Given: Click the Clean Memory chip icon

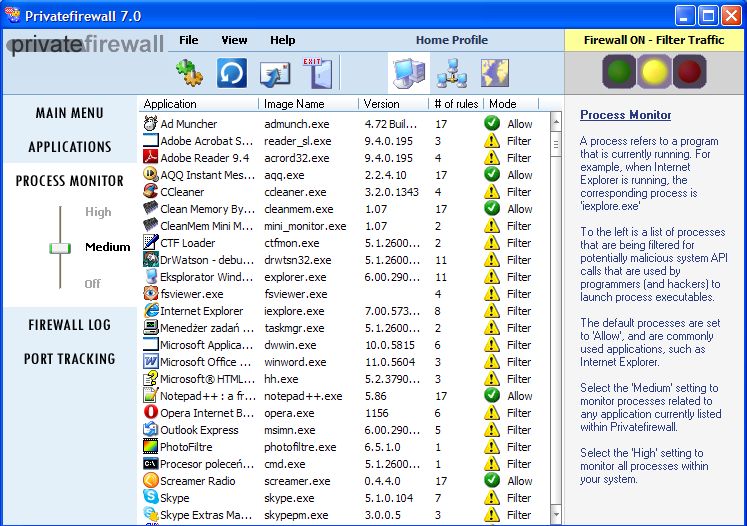Looking at the screenshot, I should point(151,208).
